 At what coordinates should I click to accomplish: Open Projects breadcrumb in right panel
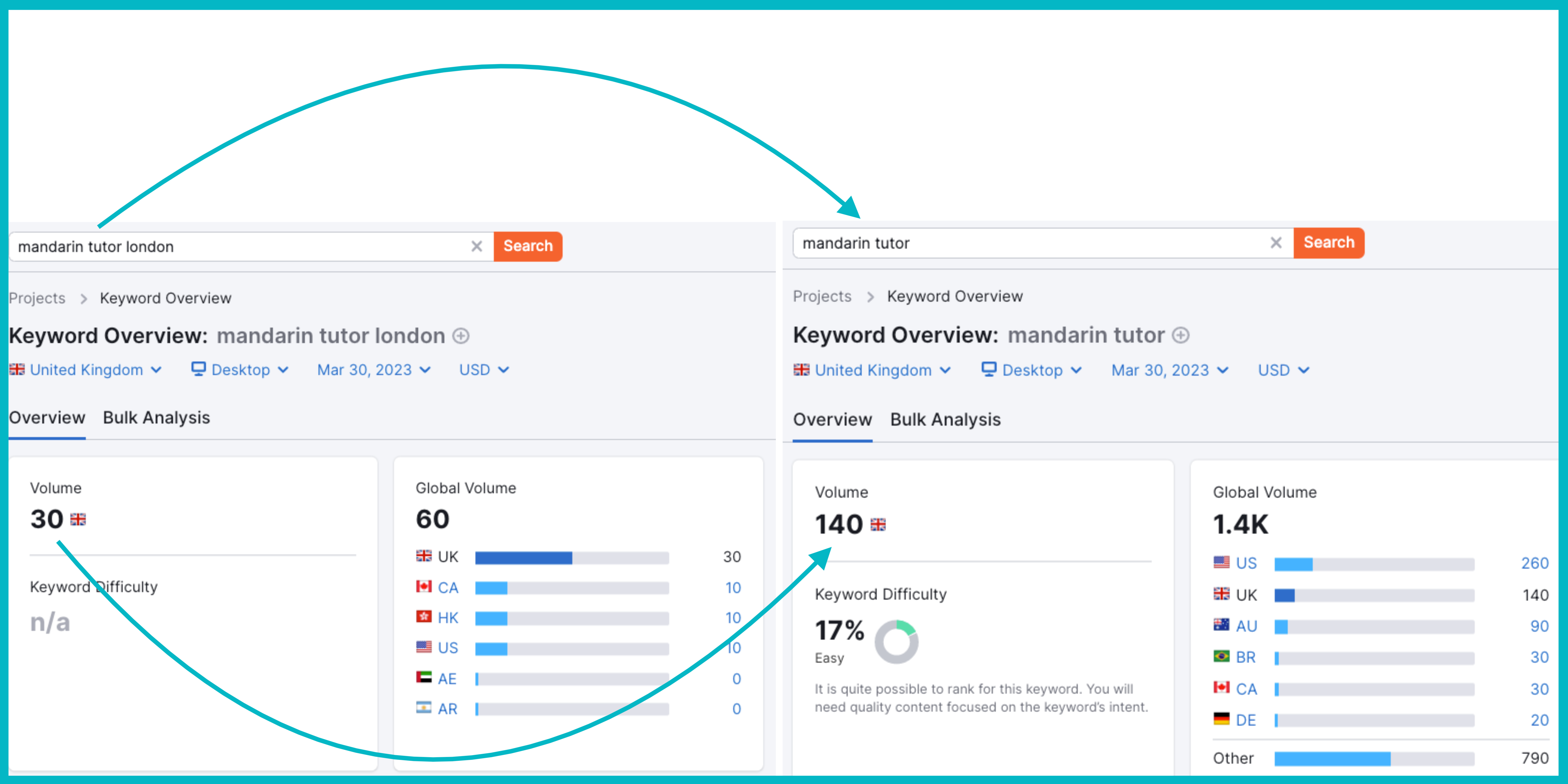822,296
